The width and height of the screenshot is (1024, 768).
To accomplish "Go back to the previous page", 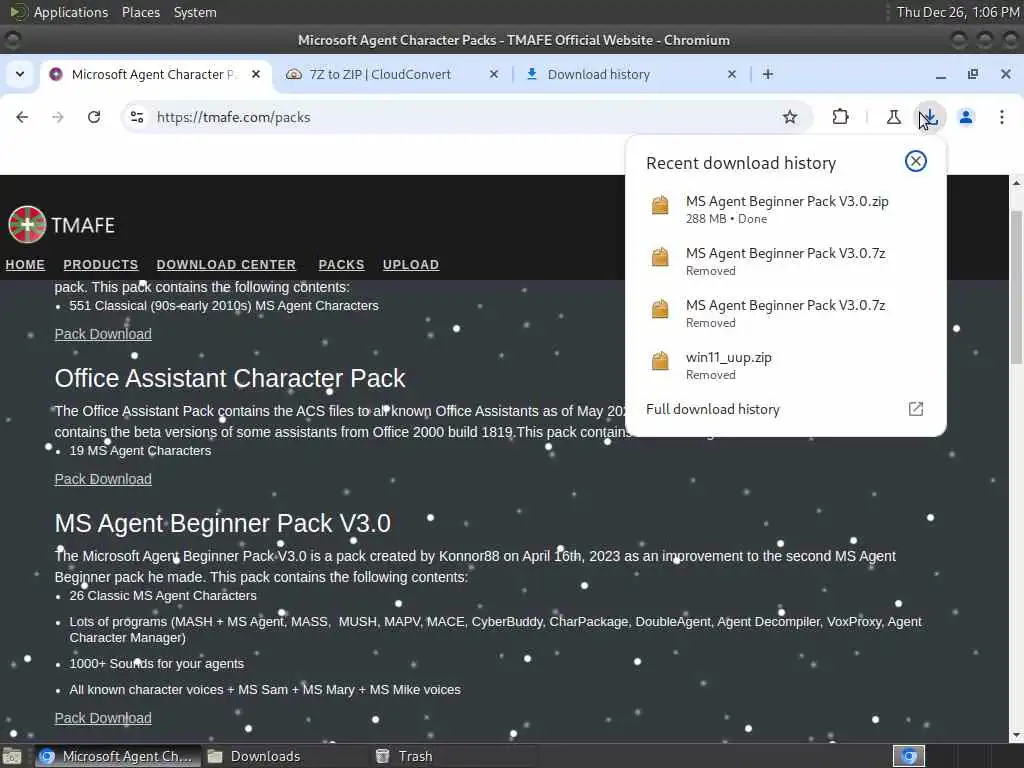I will [22, 117].
